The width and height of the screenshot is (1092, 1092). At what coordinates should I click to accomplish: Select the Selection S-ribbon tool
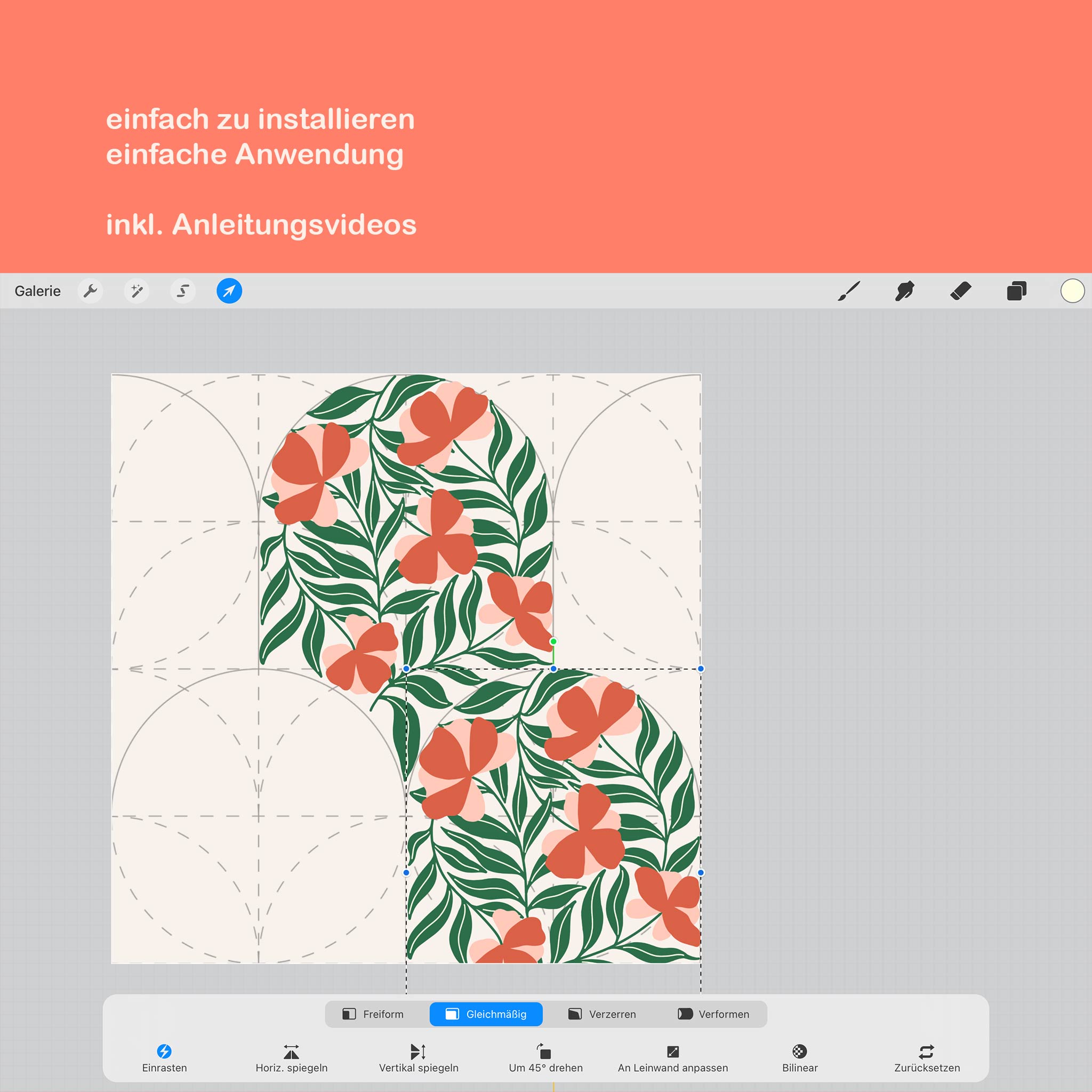183,291
